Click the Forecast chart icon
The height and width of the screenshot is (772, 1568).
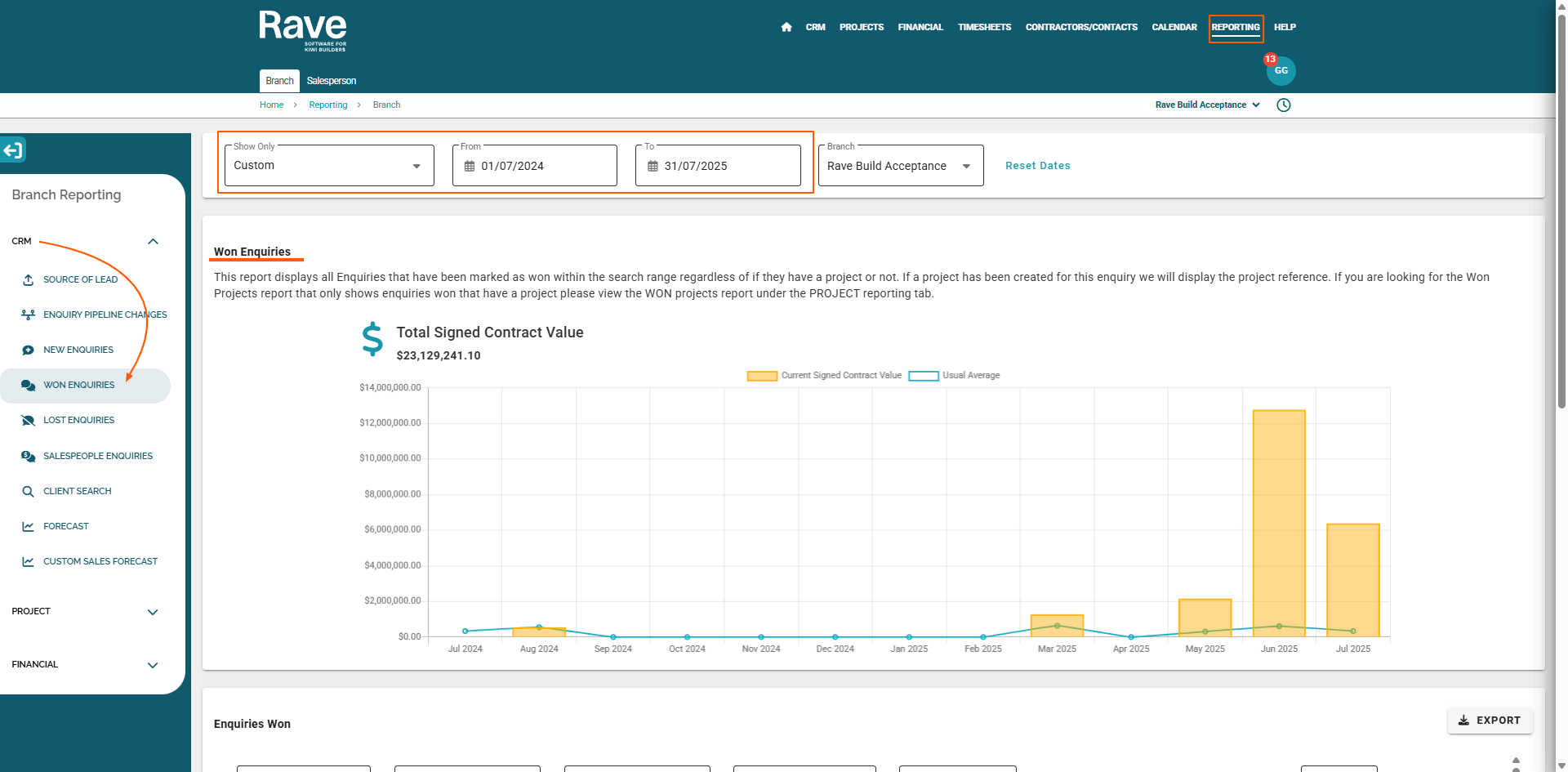(28, 526)
